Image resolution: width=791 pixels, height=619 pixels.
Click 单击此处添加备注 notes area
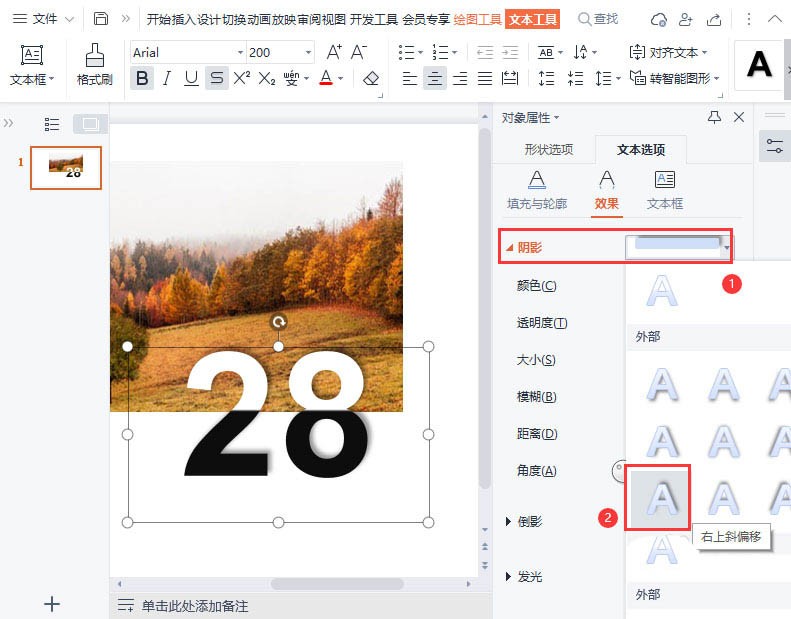click(x=195, y=606)
